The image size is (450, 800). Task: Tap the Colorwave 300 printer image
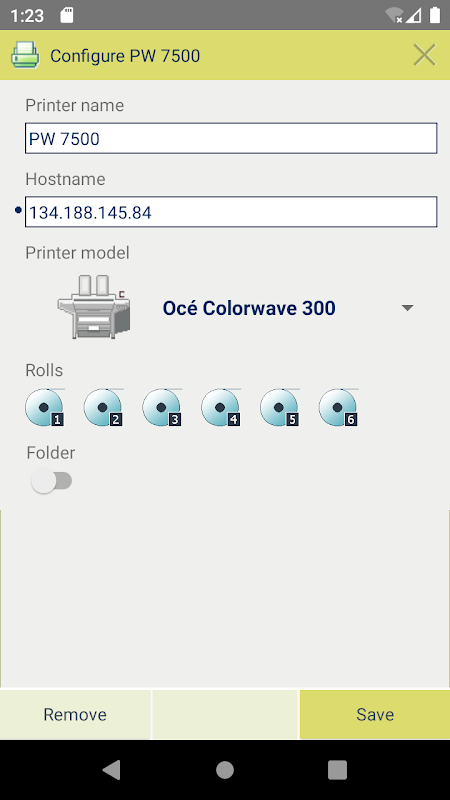94,307
